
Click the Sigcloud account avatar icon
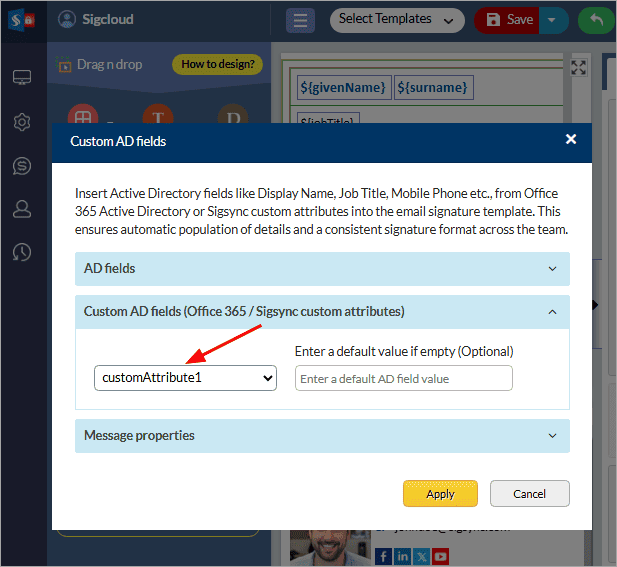click(67, 19)
